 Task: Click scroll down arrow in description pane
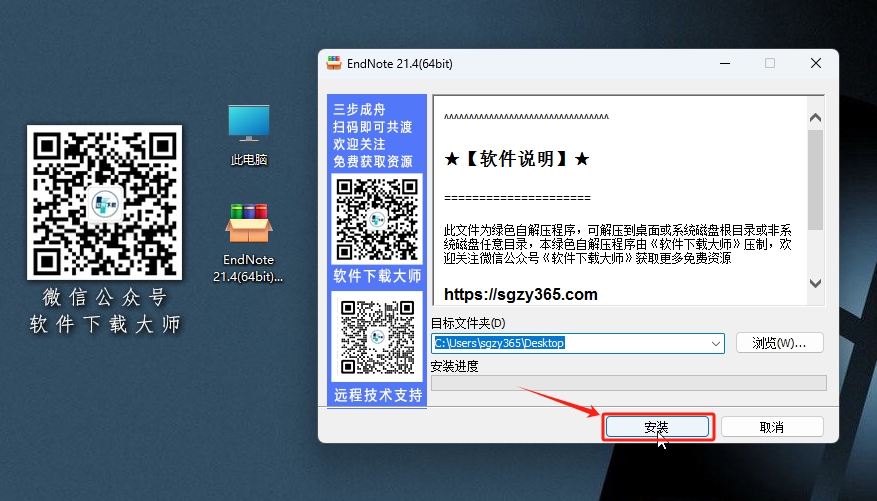[x=815, y=283]
